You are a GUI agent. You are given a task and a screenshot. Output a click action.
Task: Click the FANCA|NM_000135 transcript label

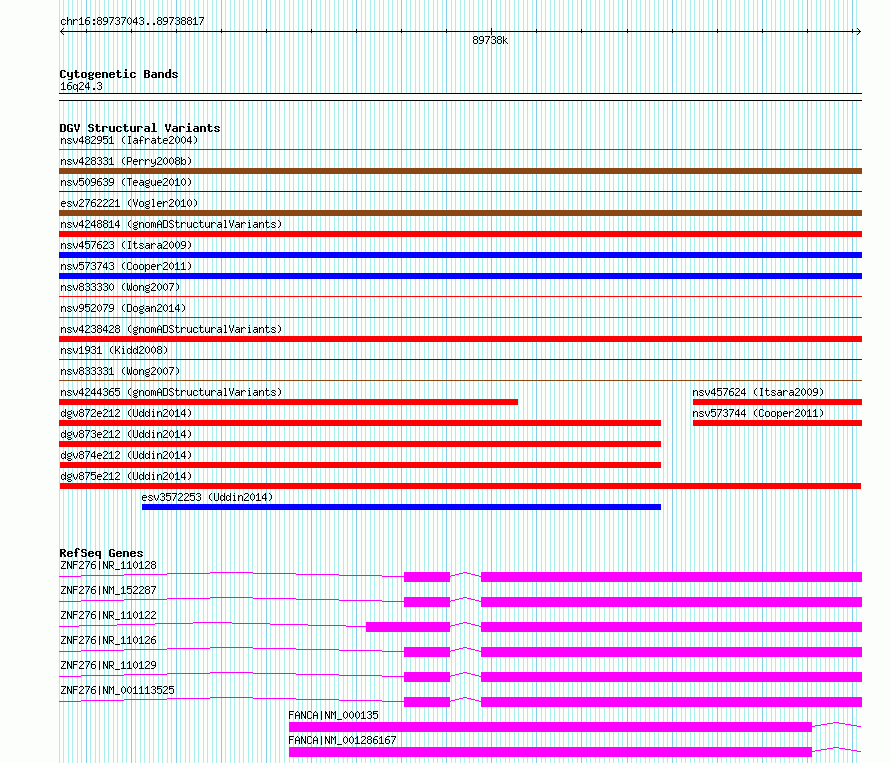pyautogui.click(x=333, y=715)
